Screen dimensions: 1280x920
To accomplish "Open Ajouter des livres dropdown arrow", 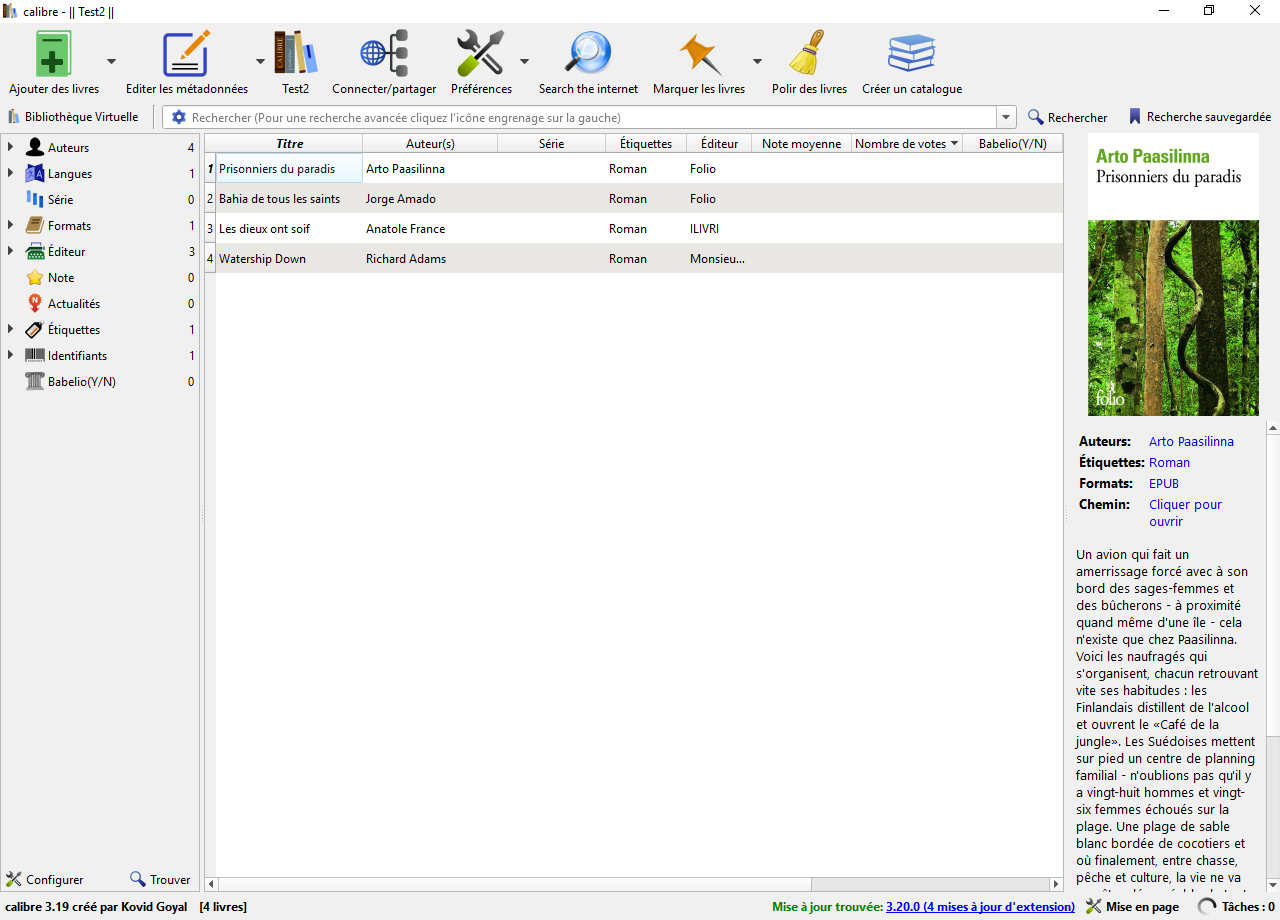I will coord(111,61).
